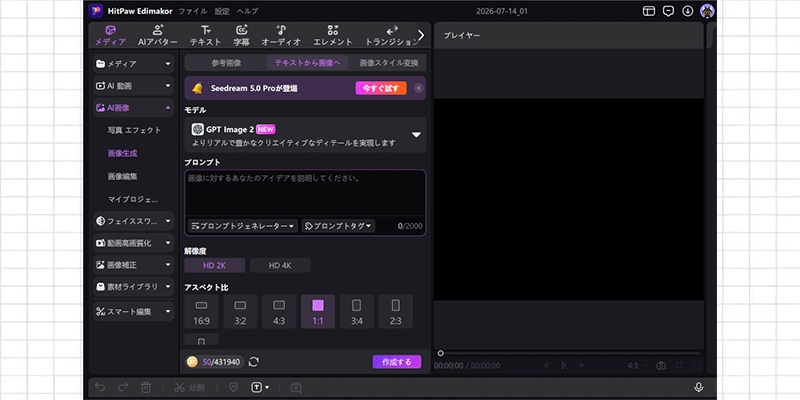This screenshot has width=800, height=400.
Task: Click the undo arrow in bottom toolbar
Action: tap(101, 387)
